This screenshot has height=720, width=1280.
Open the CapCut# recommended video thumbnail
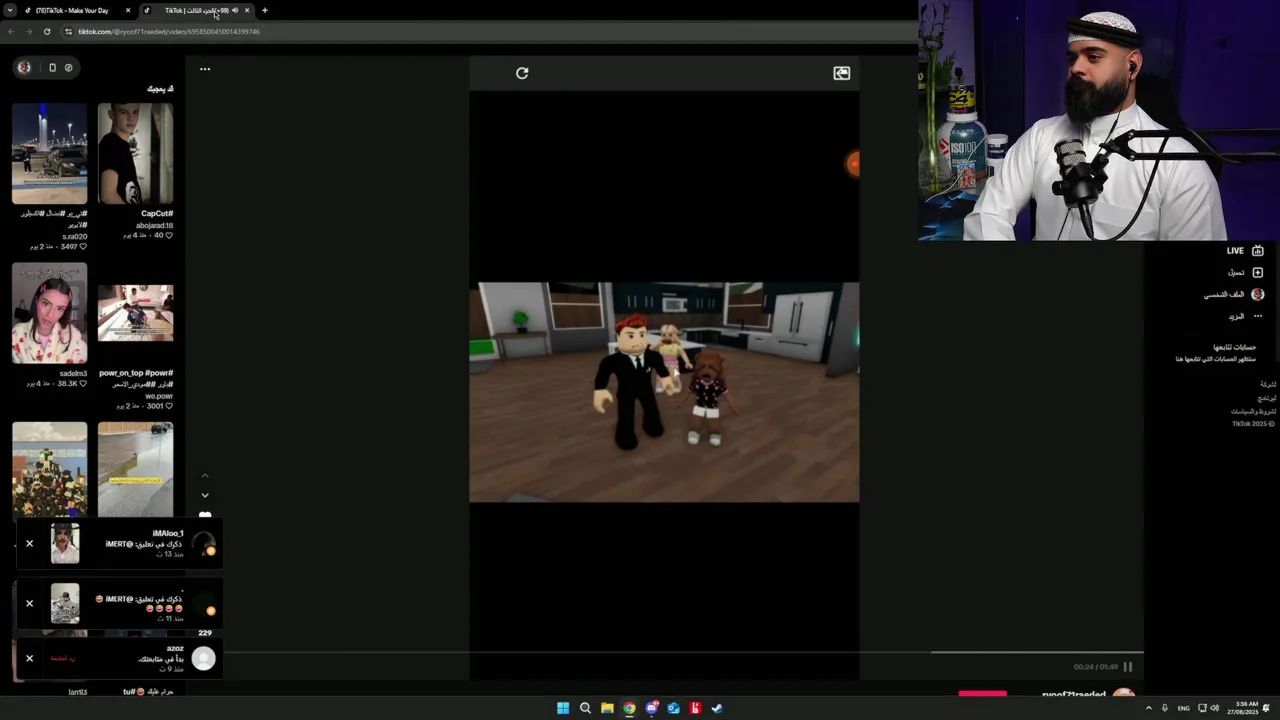coord(135,153)
